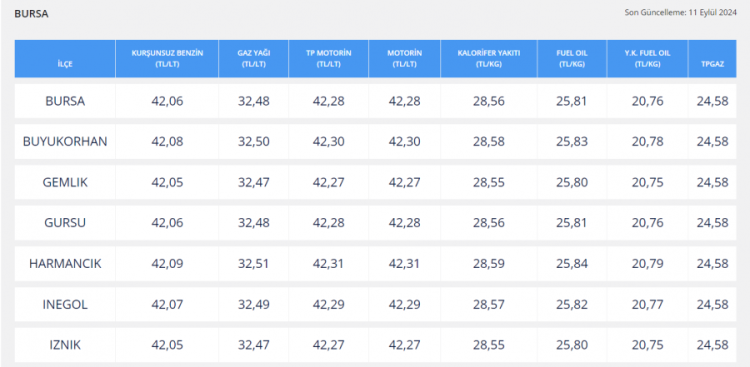This screenshot has height=367, width=750.
Task: Click the TPGAZ column header
Action: pos(712,59)
